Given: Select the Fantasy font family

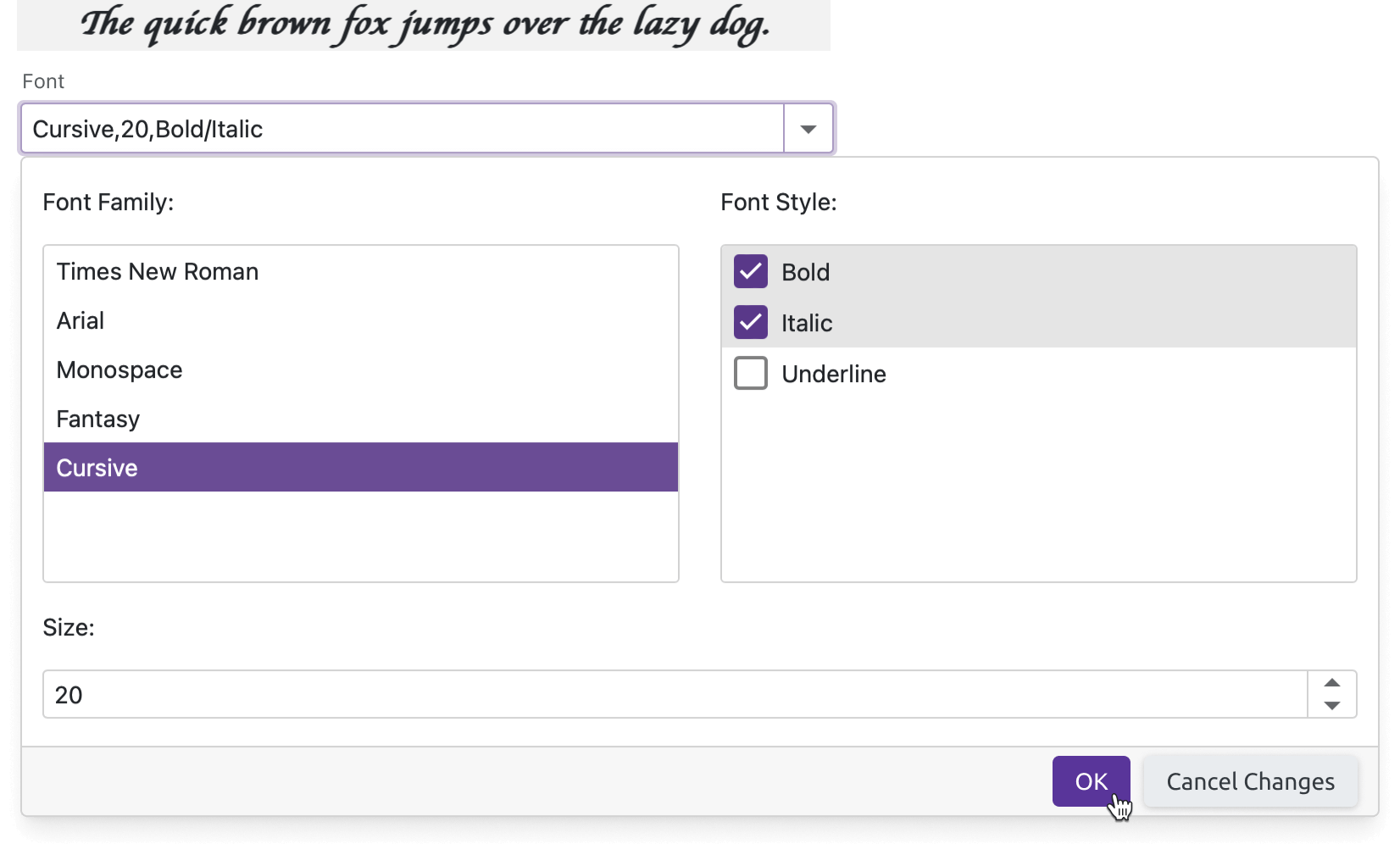Looking at the screenshot, I should pyautogui.click(x=97, y=418).
